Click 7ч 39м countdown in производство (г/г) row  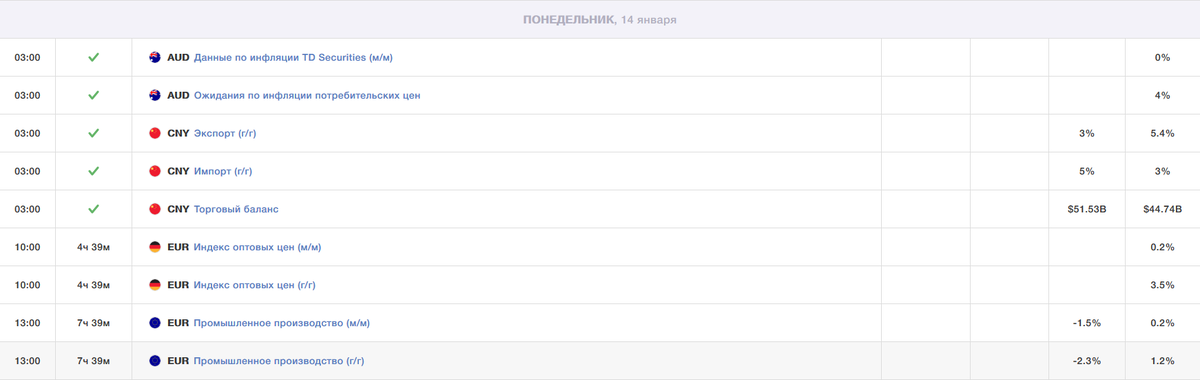tap(93, 362)
